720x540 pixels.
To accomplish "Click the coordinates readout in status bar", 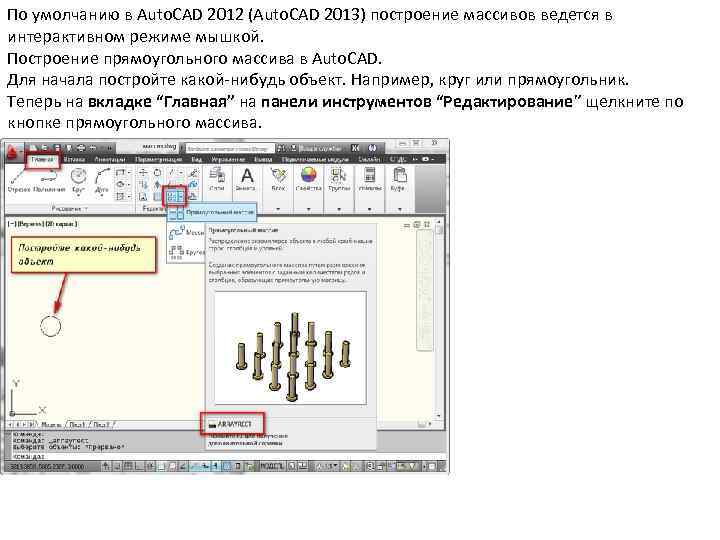I will point(48,467).
